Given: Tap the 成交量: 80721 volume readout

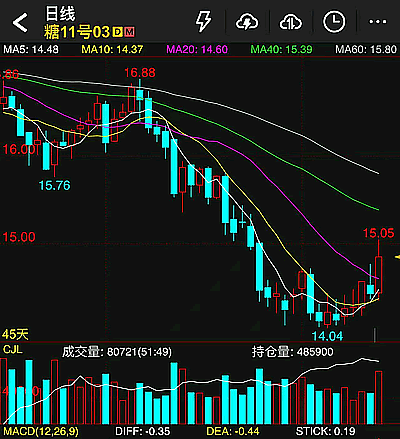Looking at the screenshot, I should (x=117, y=352).
